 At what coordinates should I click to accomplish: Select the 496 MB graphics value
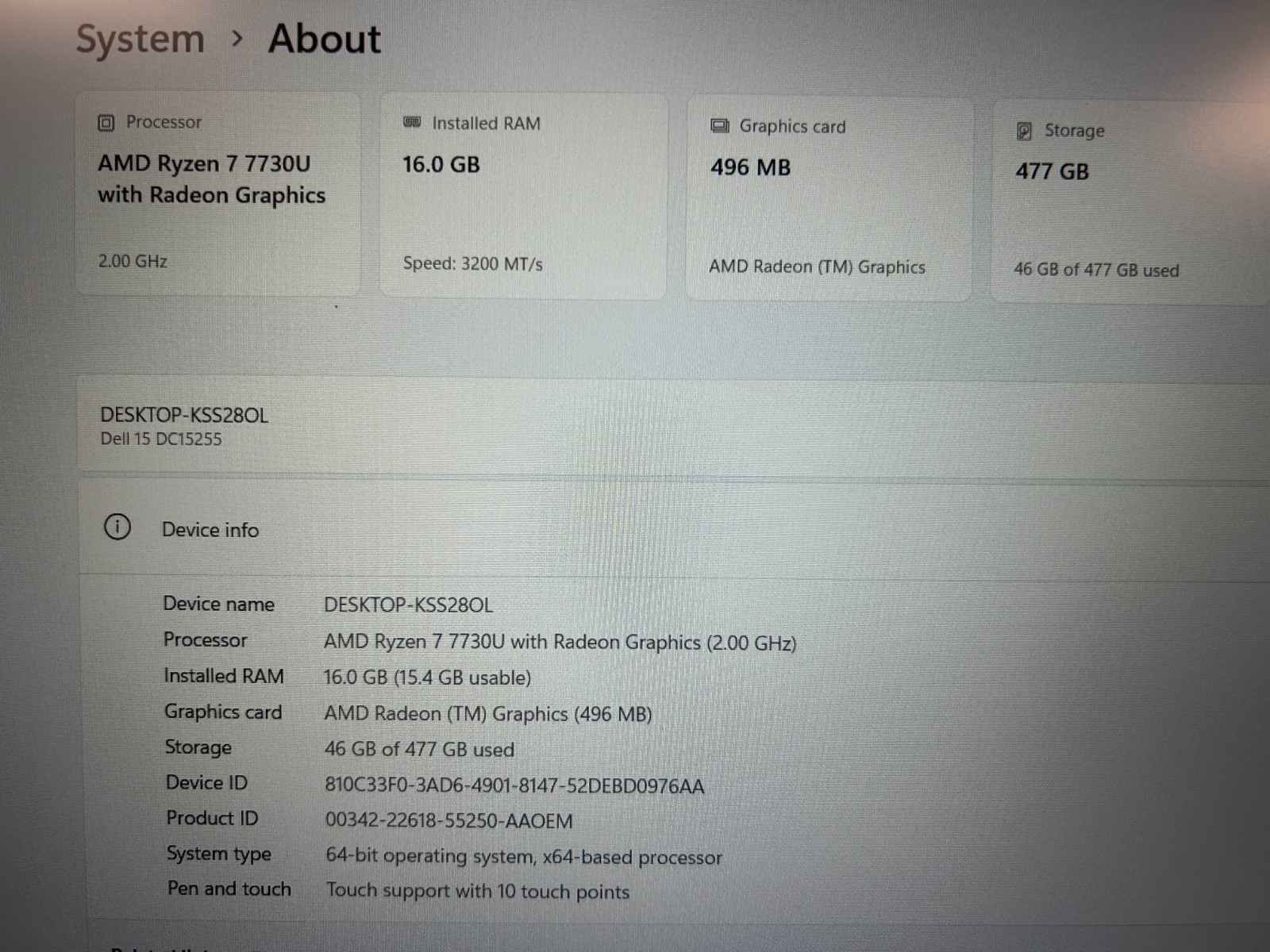(751, 168)
